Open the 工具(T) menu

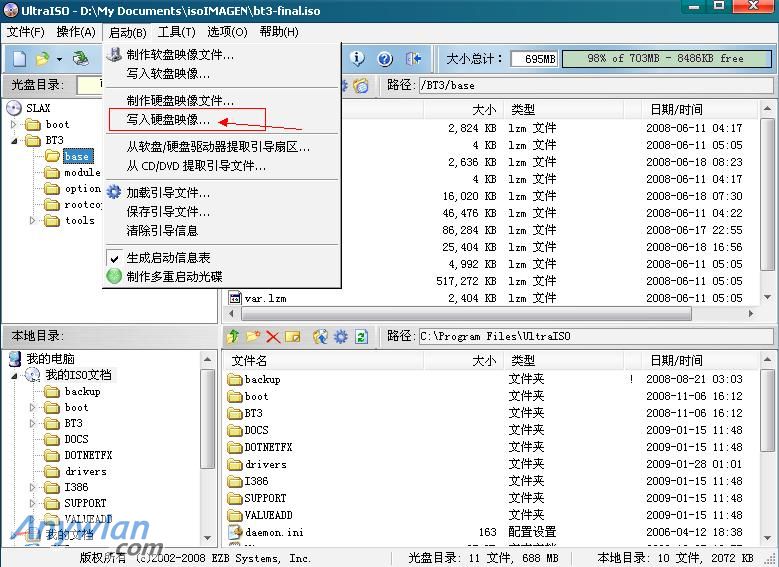pyautogui.click(x=176, y=32)
